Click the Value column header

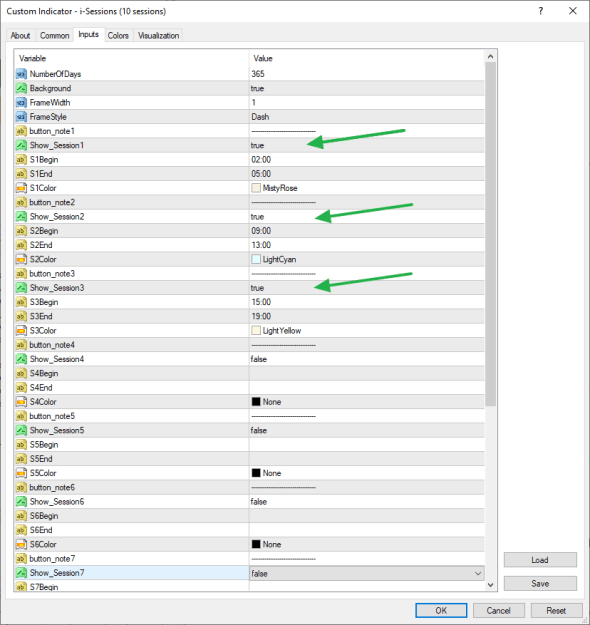[367, 59]
